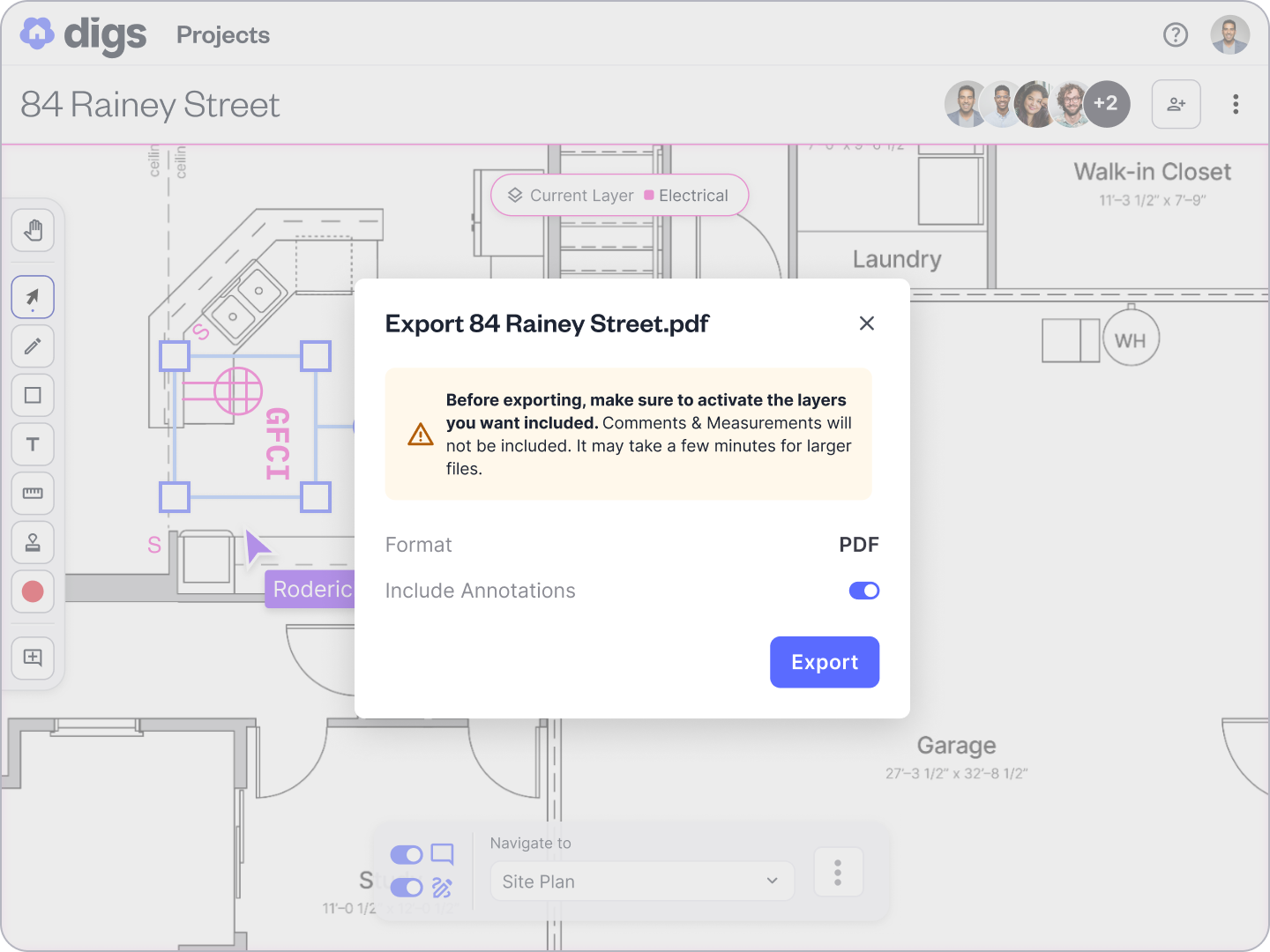Click the Export 84 Rainey Street.pdf heading
This screenshot has width=1270, height=952.
pos(548,324)
